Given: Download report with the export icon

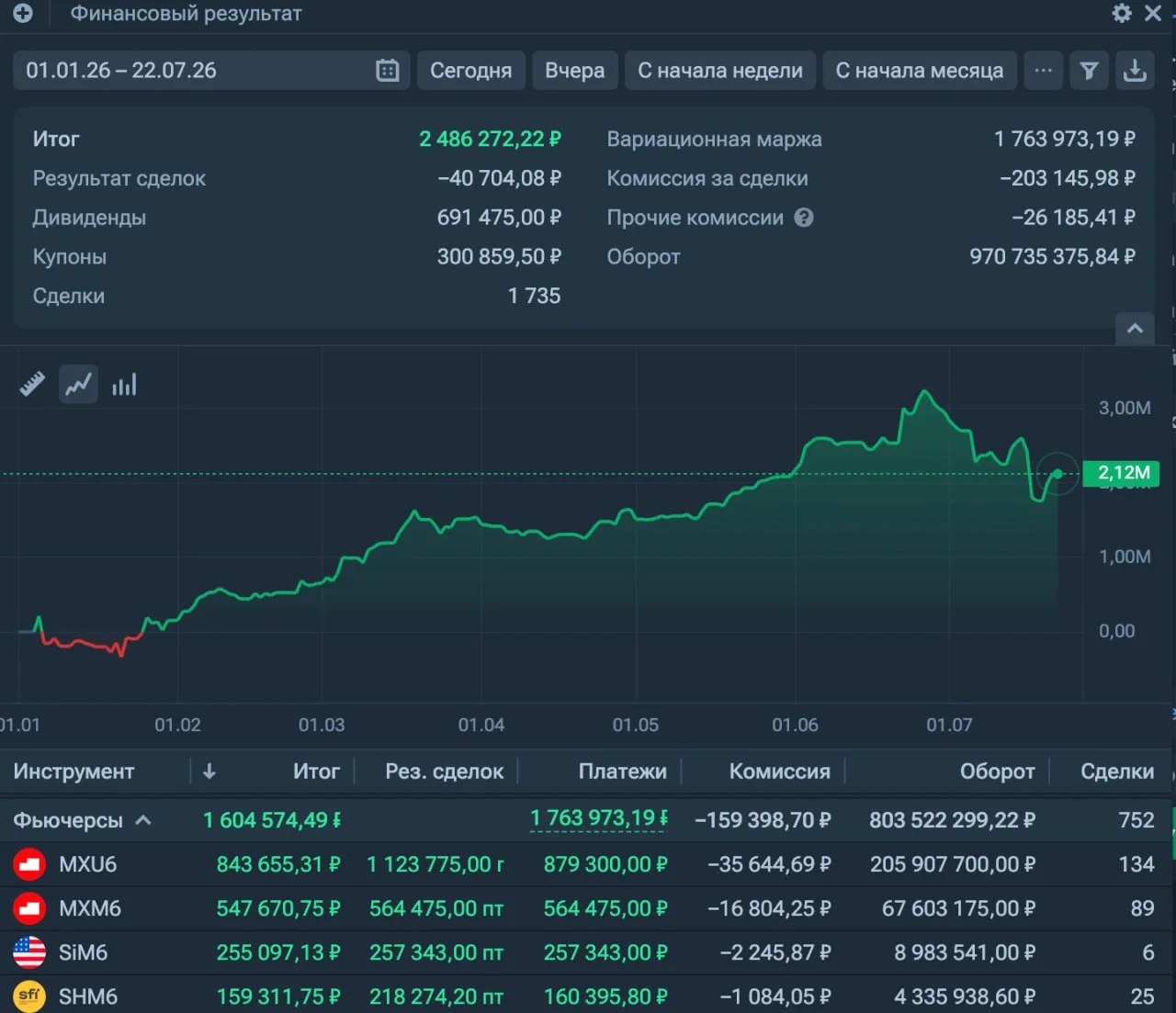Looking at the screenshot, I should (1136, 71).
